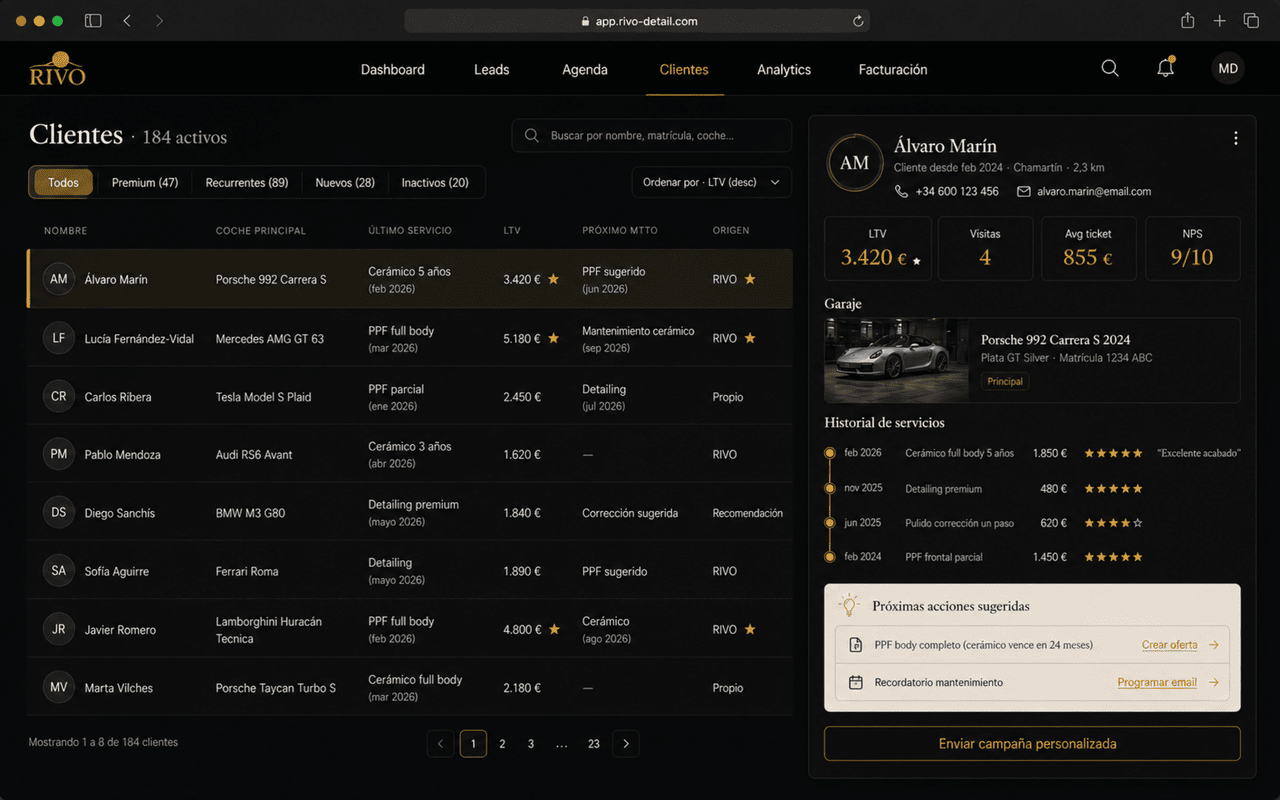
Task: Click the RIVO logo
Action: (x=57, y=69)
